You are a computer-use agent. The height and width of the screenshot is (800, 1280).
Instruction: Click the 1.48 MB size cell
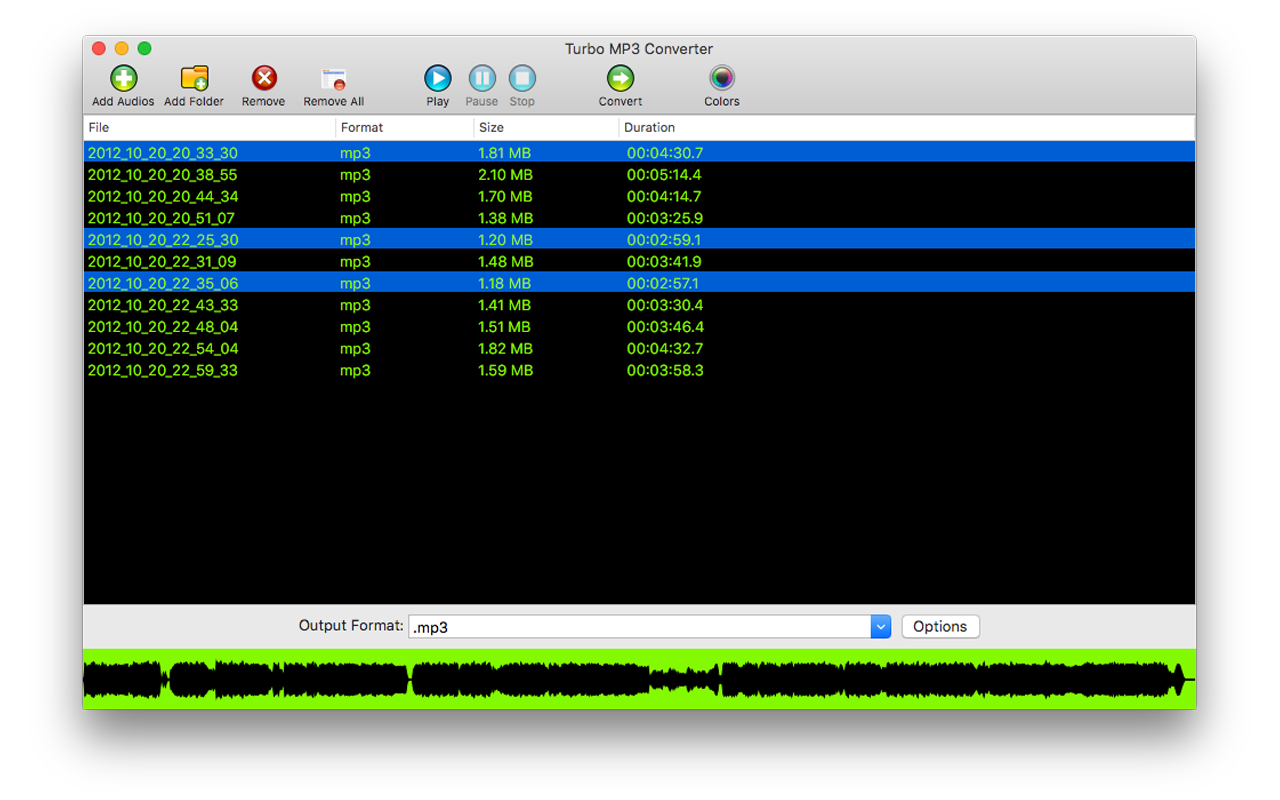pyautogui.click(x=506, y=262)
